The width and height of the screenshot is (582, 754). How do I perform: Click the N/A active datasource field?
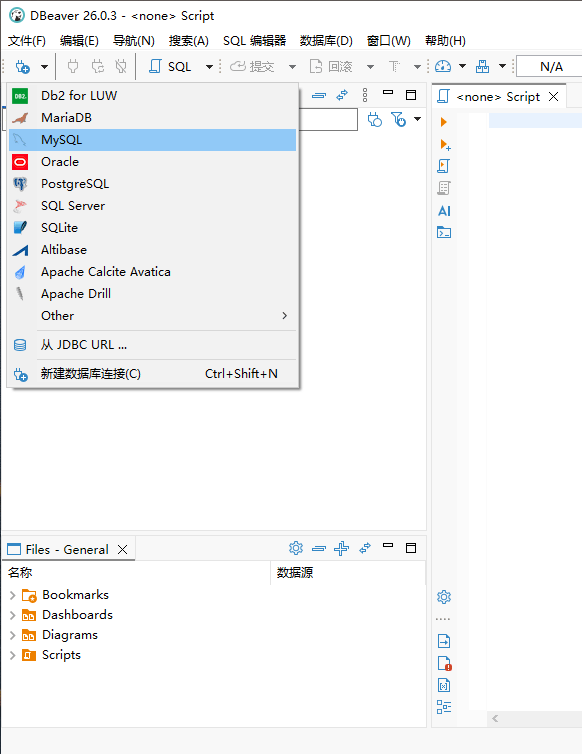550,66
